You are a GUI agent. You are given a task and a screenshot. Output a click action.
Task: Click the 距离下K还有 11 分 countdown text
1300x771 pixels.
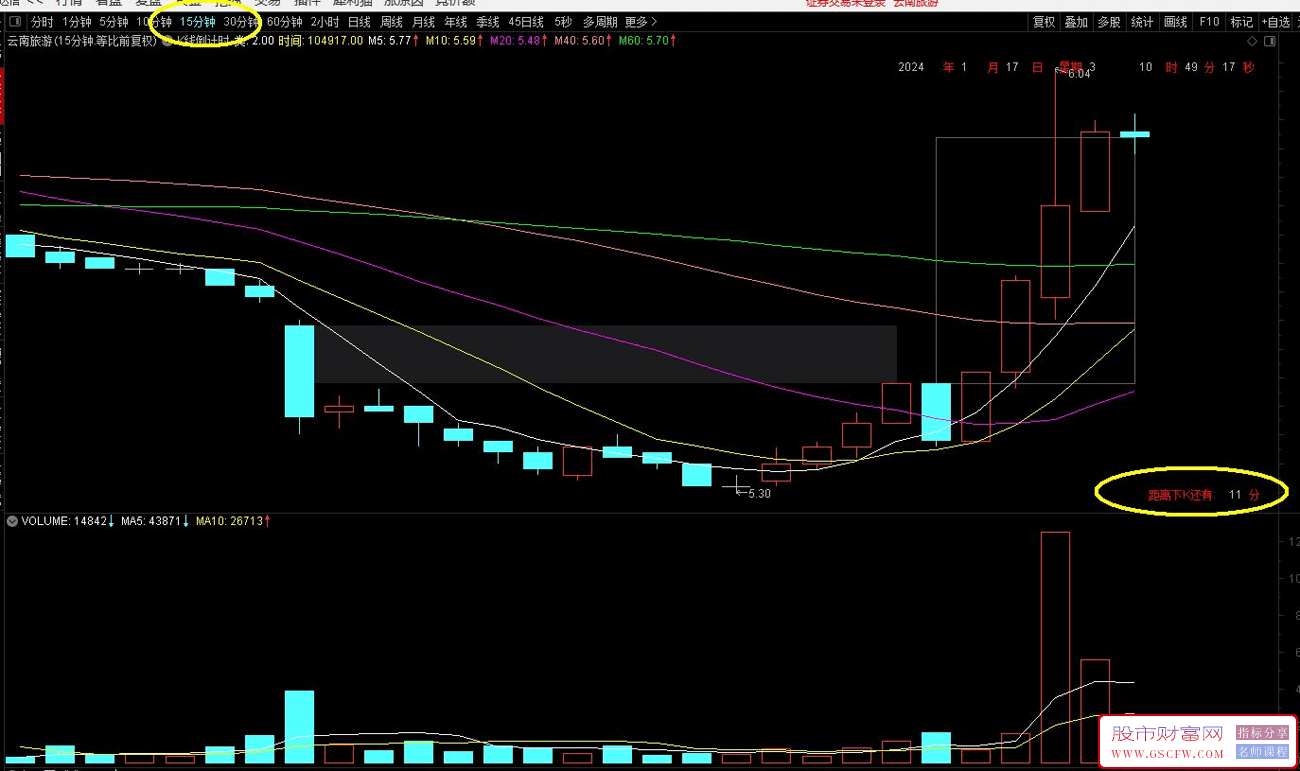click(x=1204, y=495)
